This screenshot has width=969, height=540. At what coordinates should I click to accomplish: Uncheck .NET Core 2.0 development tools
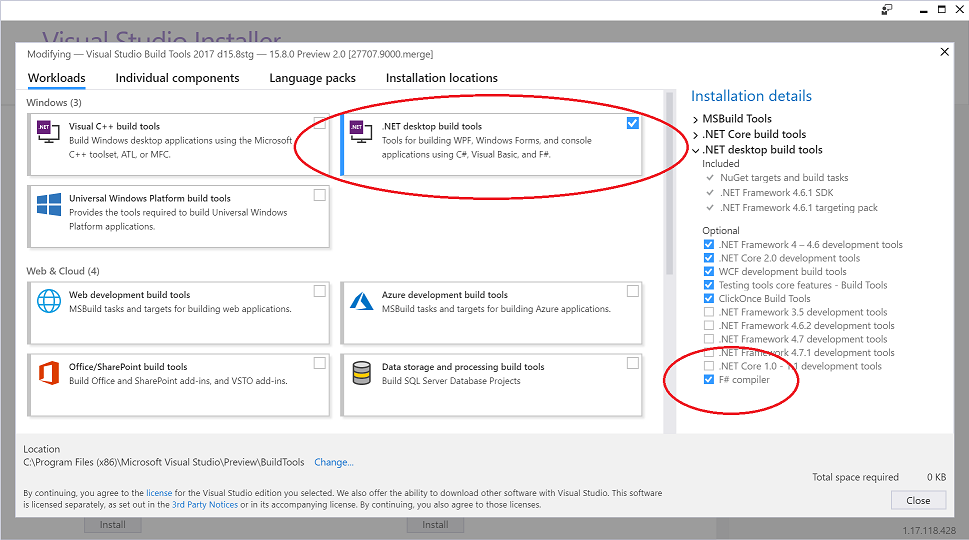pos(709,258)
